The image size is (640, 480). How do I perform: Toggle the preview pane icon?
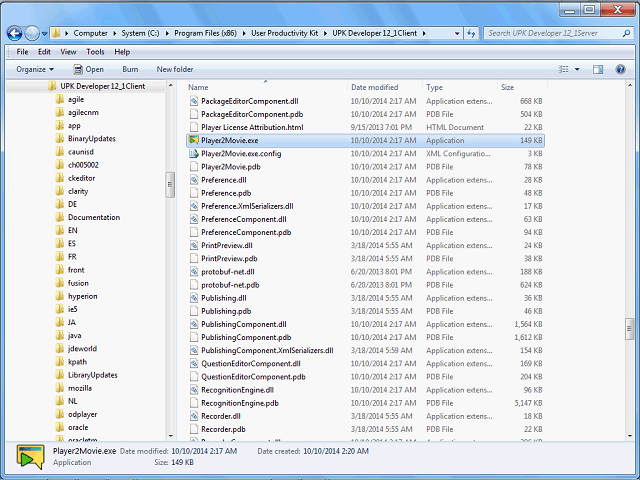pyautogui.click(x=598, y=69)
